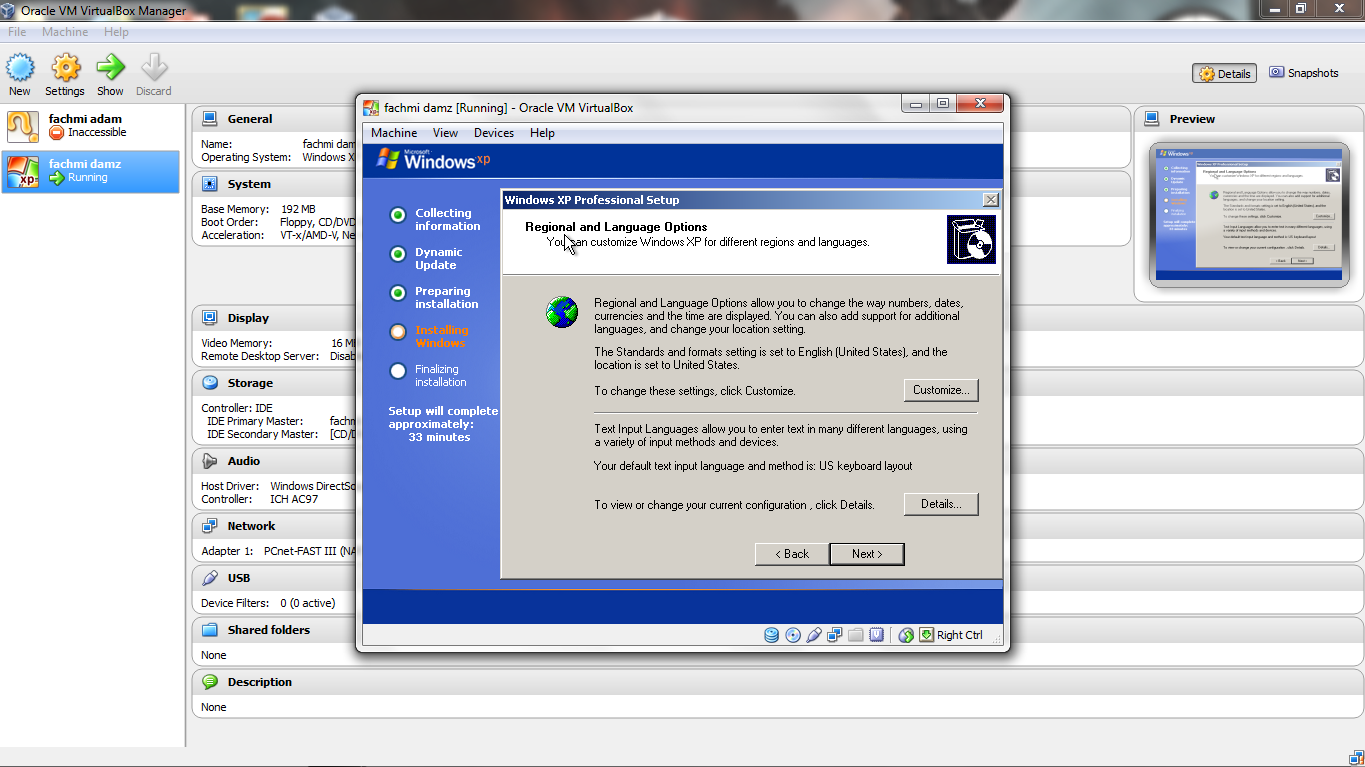Open the Help menu in VirtualBox Manager
The image size is (1365, 767).
coord(116,32)
